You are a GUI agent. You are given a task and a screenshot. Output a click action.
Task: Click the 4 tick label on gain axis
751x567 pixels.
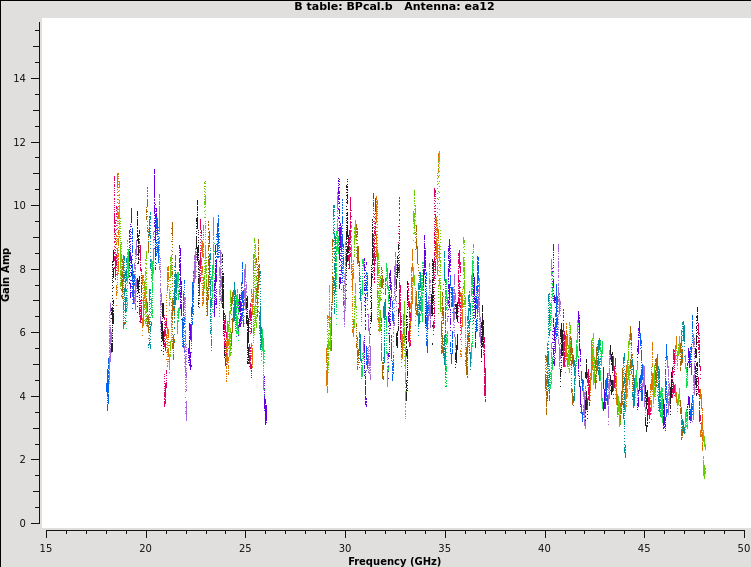point(24,396)
